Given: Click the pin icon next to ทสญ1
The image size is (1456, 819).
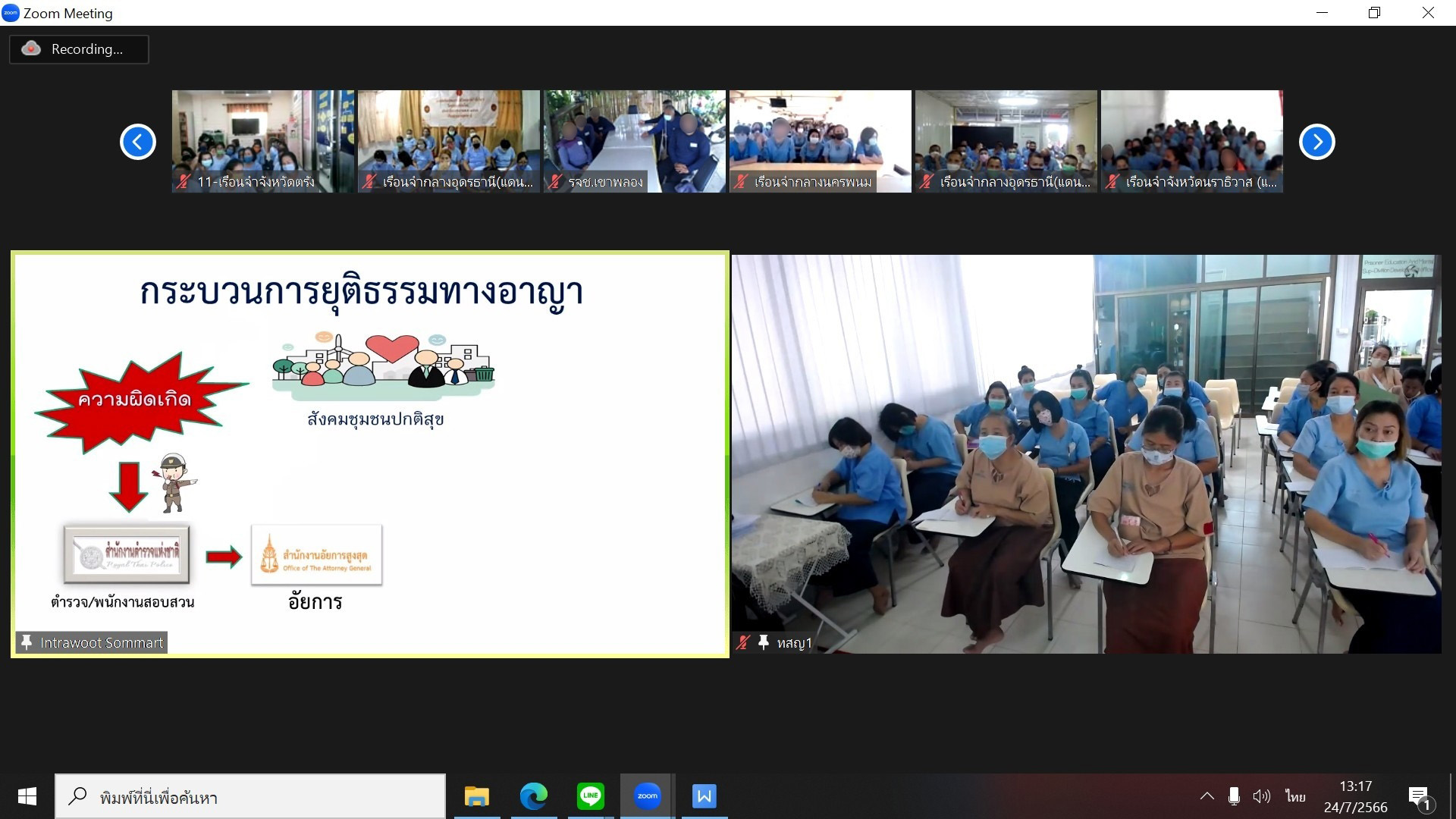Looking at the screenshot, I should pos(764,642).
